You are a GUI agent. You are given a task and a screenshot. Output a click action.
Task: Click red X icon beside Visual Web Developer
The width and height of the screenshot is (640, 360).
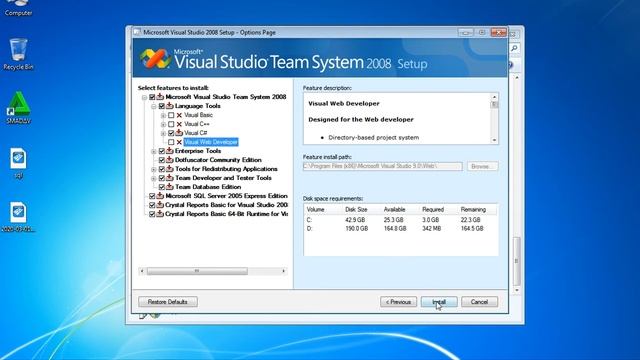click(179, 142)
